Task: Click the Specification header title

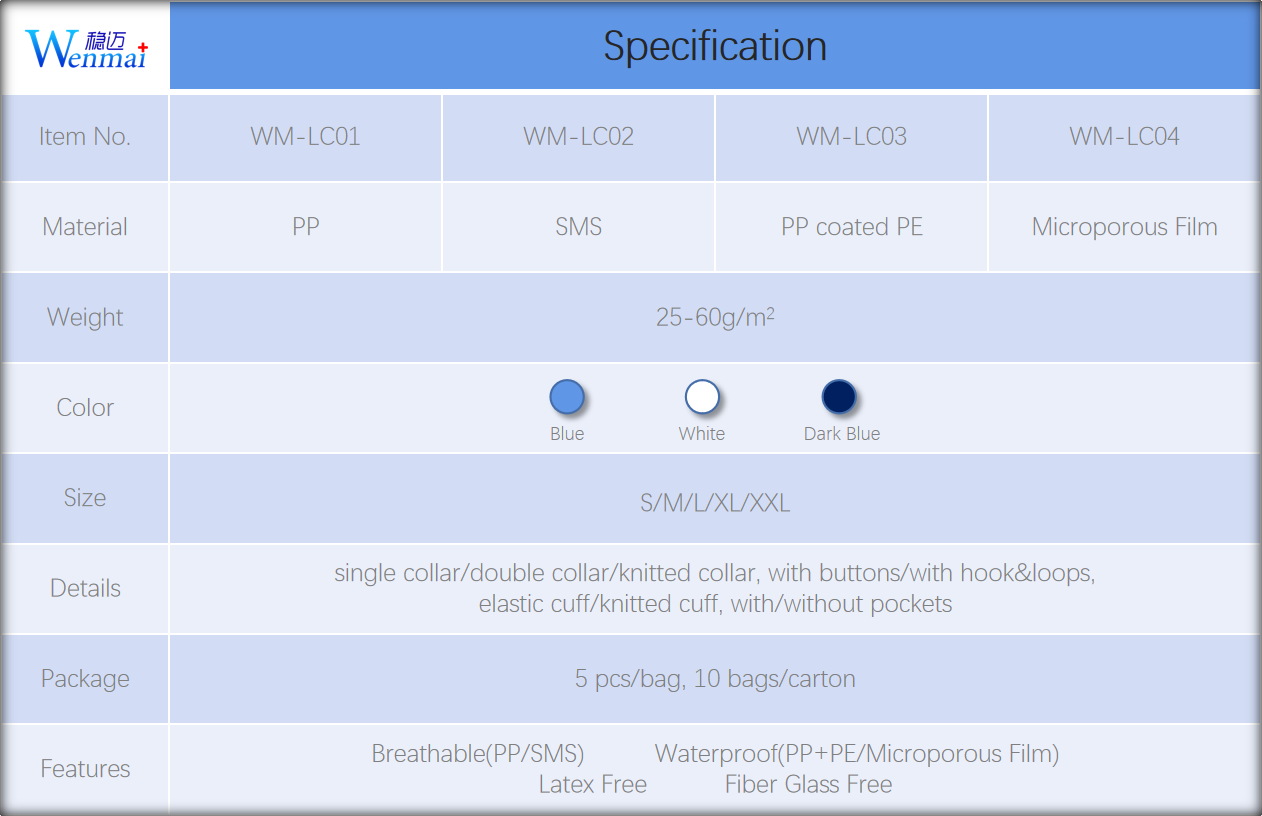Action: [x=715, y=46]
